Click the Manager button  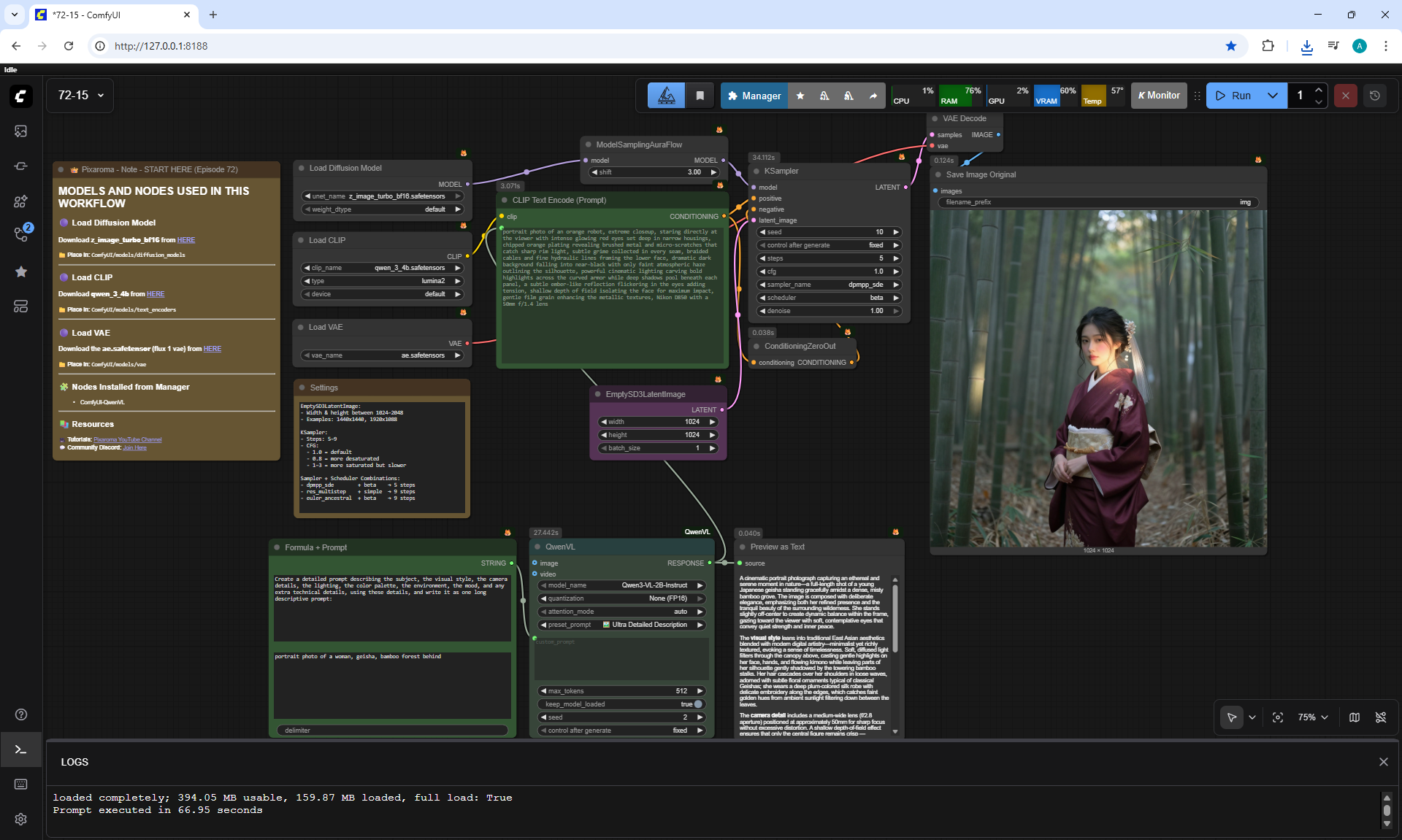pyautogui.click(x=754, y=96)
